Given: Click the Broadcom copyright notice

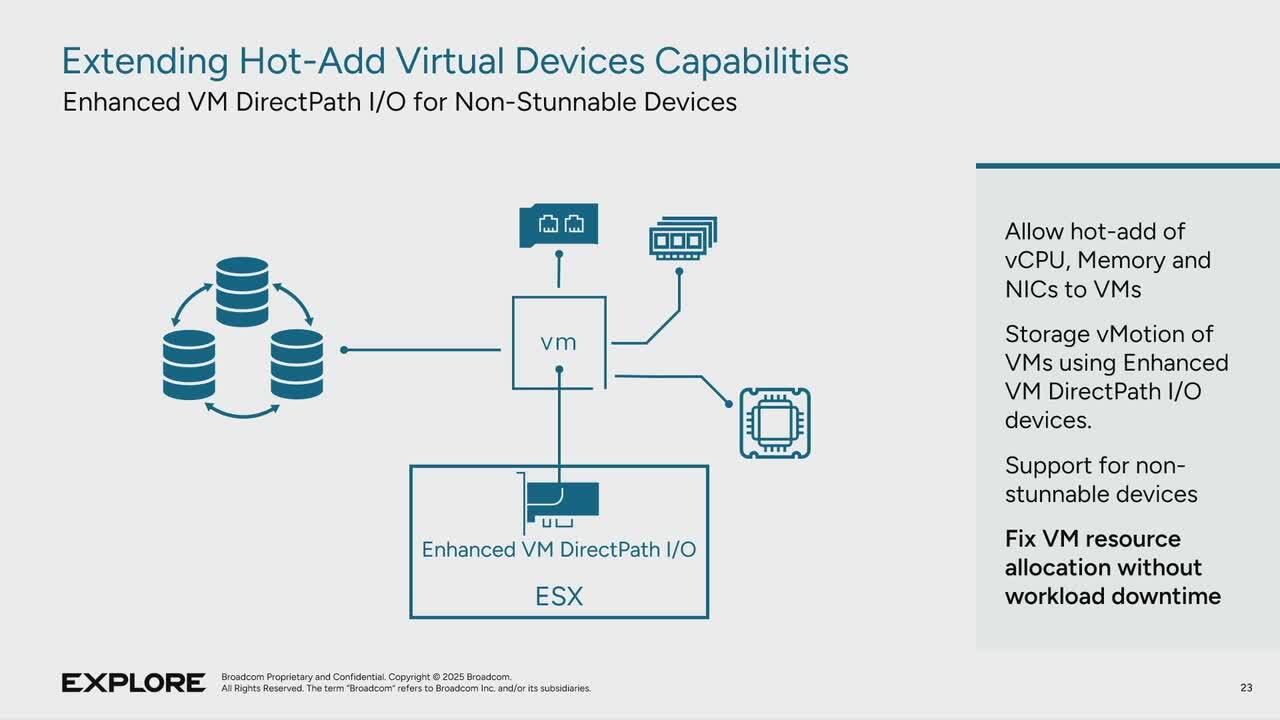Looking at the screenshot, I should point(405,683).
